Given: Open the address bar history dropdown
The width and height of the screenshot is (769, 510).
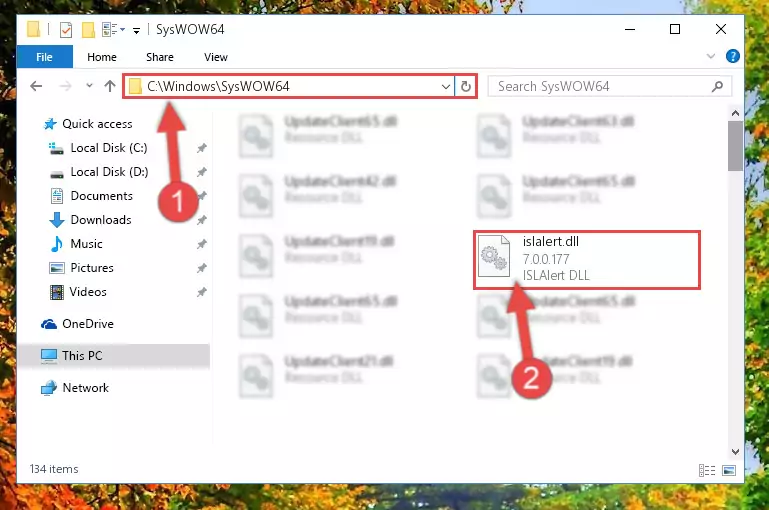Looking at the screenshot, I should pyautogui.click(x=445, y=87).
